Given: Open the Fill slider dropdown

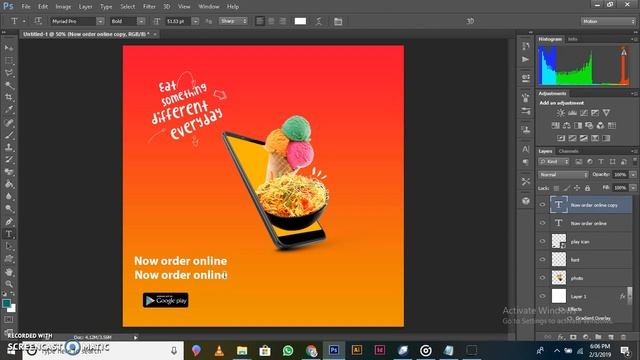Looking at the screenshot, I should pos(633,188).
